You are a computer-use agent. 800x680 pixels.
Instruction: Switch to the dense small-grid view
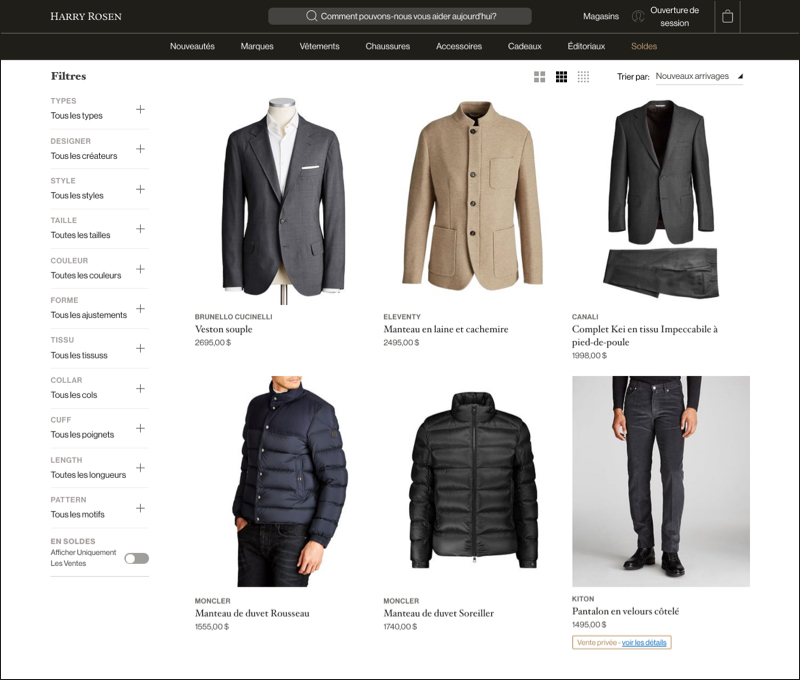(583, 77)
